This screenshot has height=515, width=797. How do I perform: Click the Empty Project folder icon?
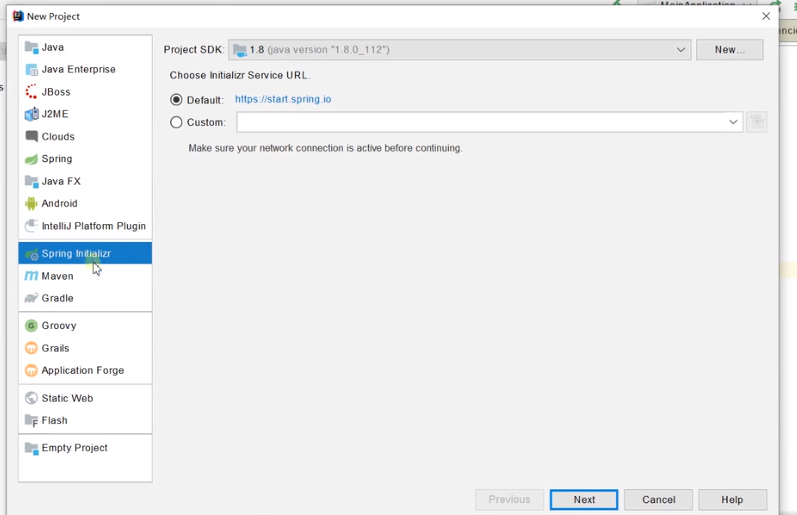coord(32,448)
